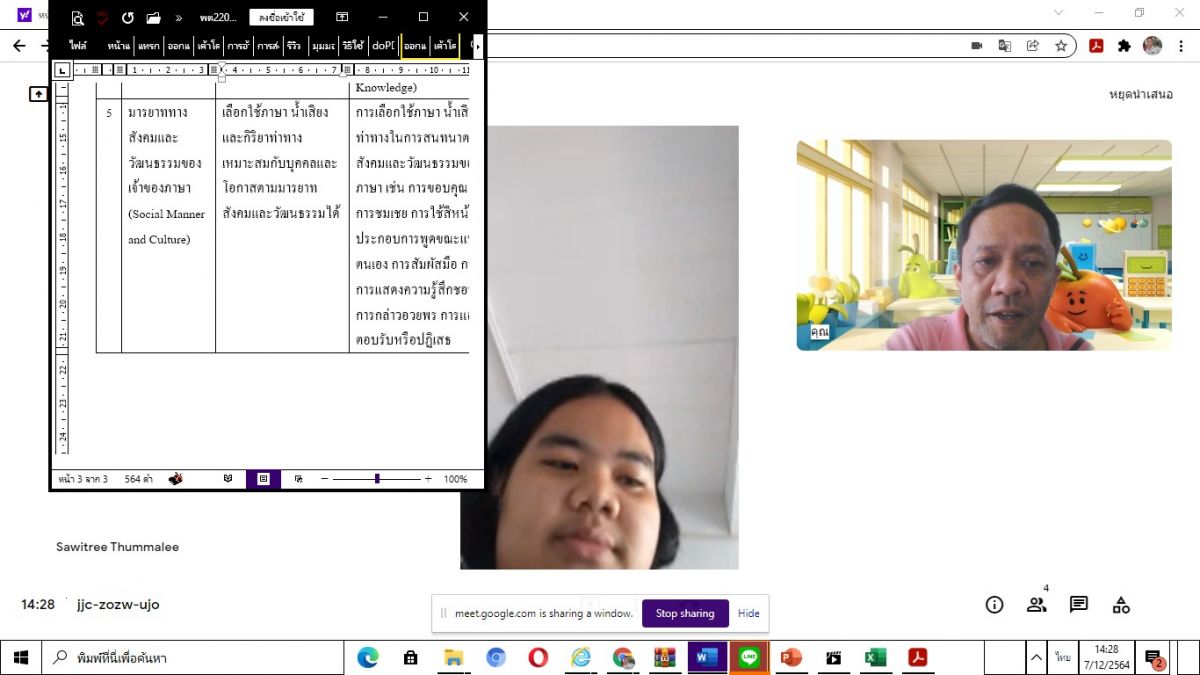Image resolution: width=1200 pixels, height=675 pixels.
Task: Open the Chrome extensions puzzle icon
Action: [x=1124, y=46]
